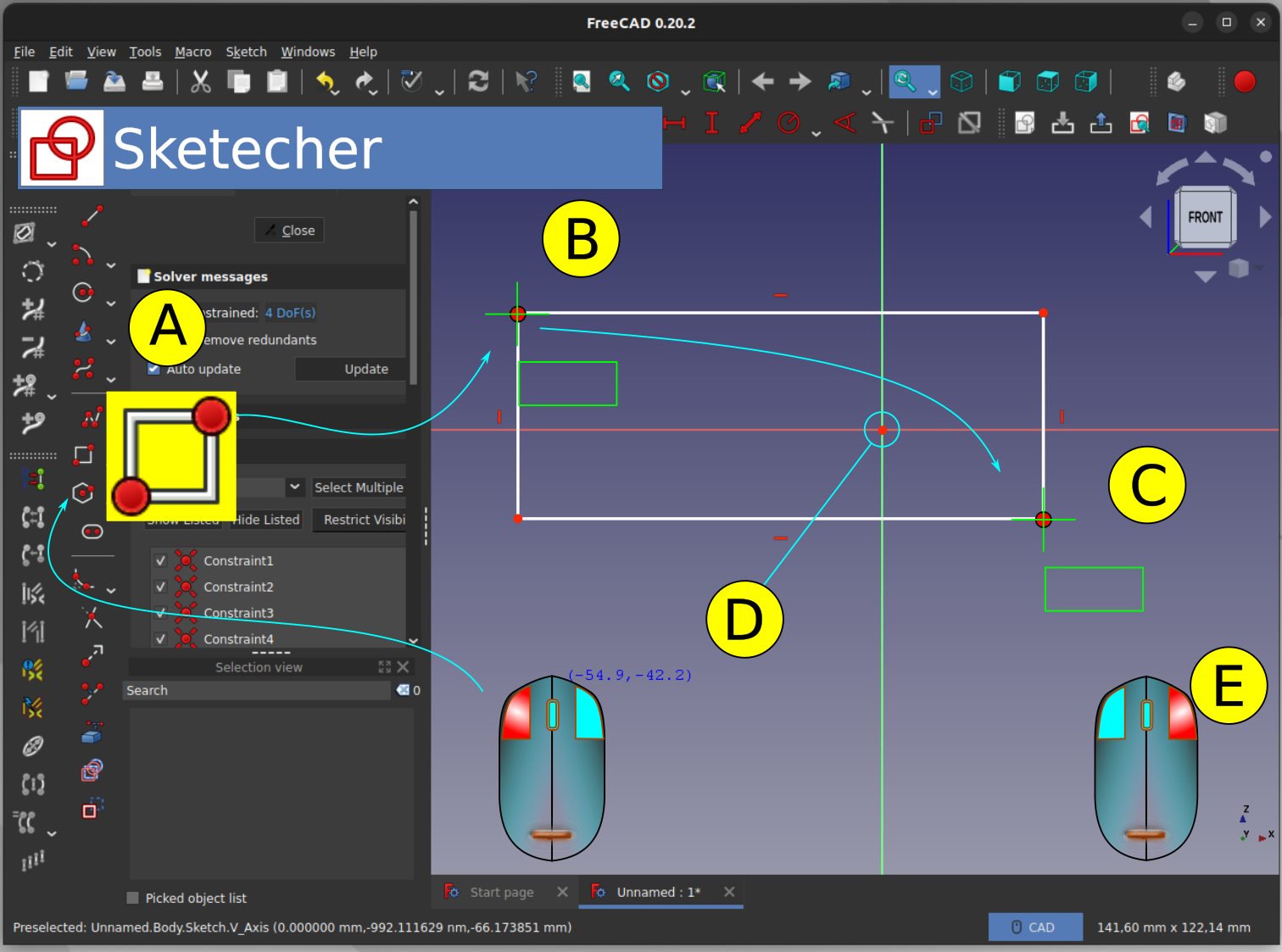Image resolution: width=1282 pixels, height=952 pixels.
Task: Uncheck the Constraint1 checkbox
Action: (x=160, y=560)
